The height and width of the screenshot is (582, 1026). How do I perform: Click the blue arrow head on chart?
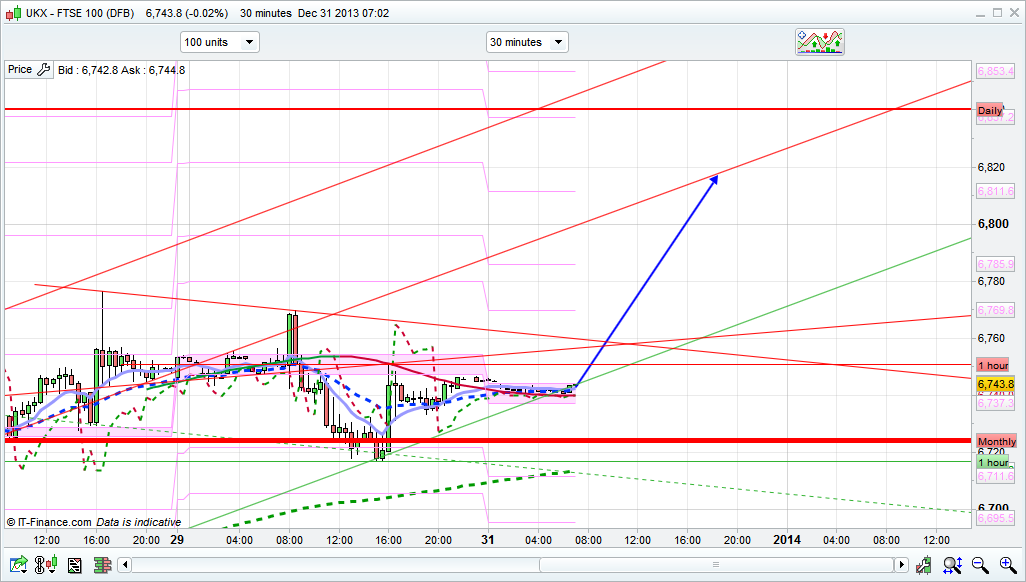[x=715, y=179]
